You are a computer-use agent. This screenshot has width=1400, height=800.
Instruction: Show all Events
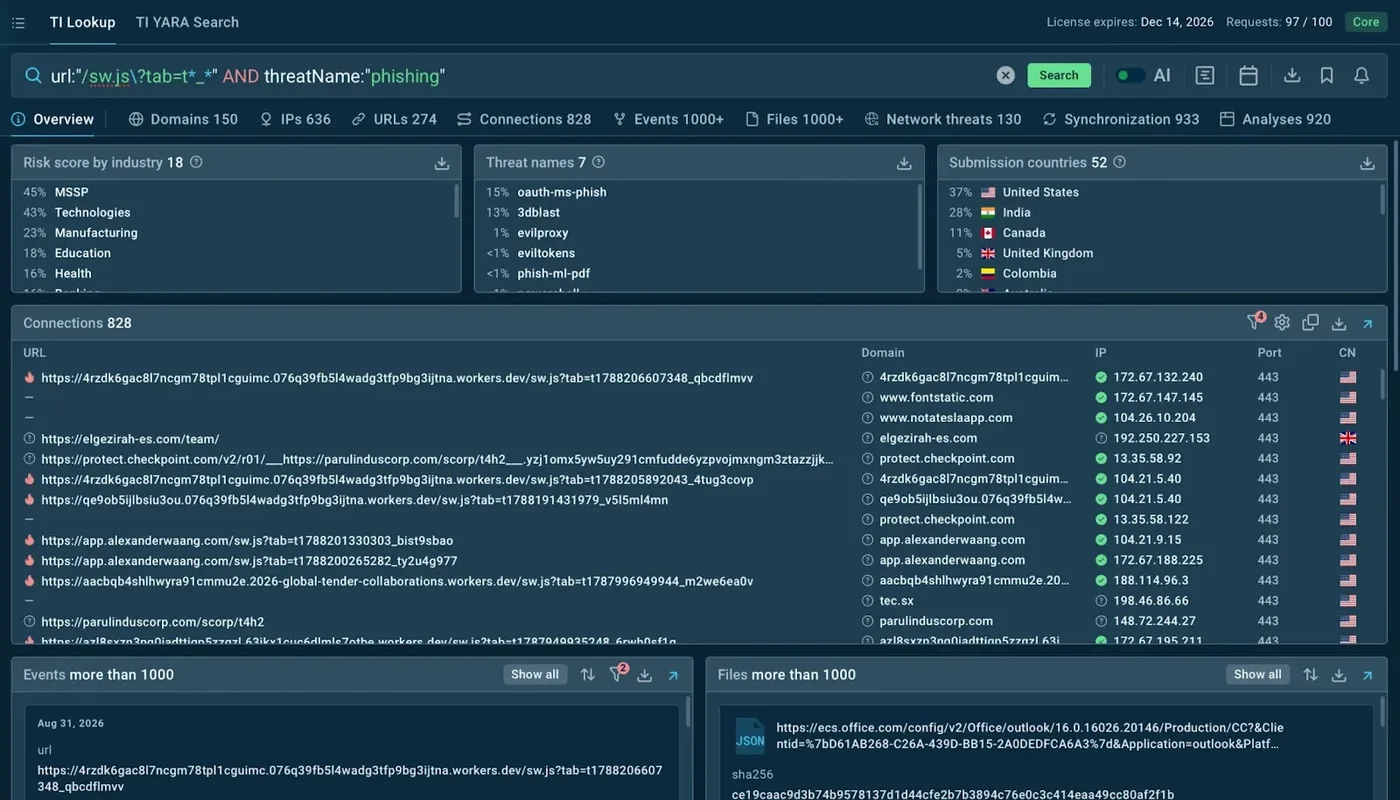point(535,674)
